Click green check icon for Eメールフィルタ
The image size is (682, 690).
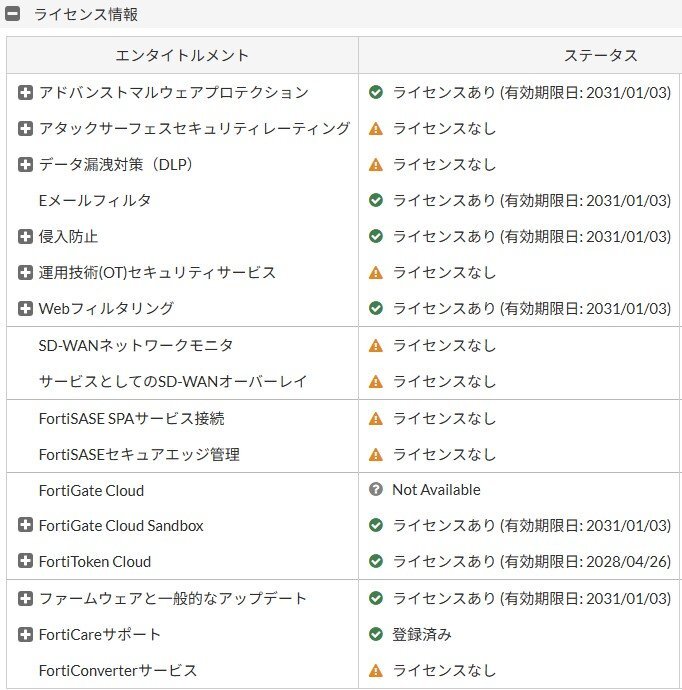pyautogui.click(x=376, y=201)
